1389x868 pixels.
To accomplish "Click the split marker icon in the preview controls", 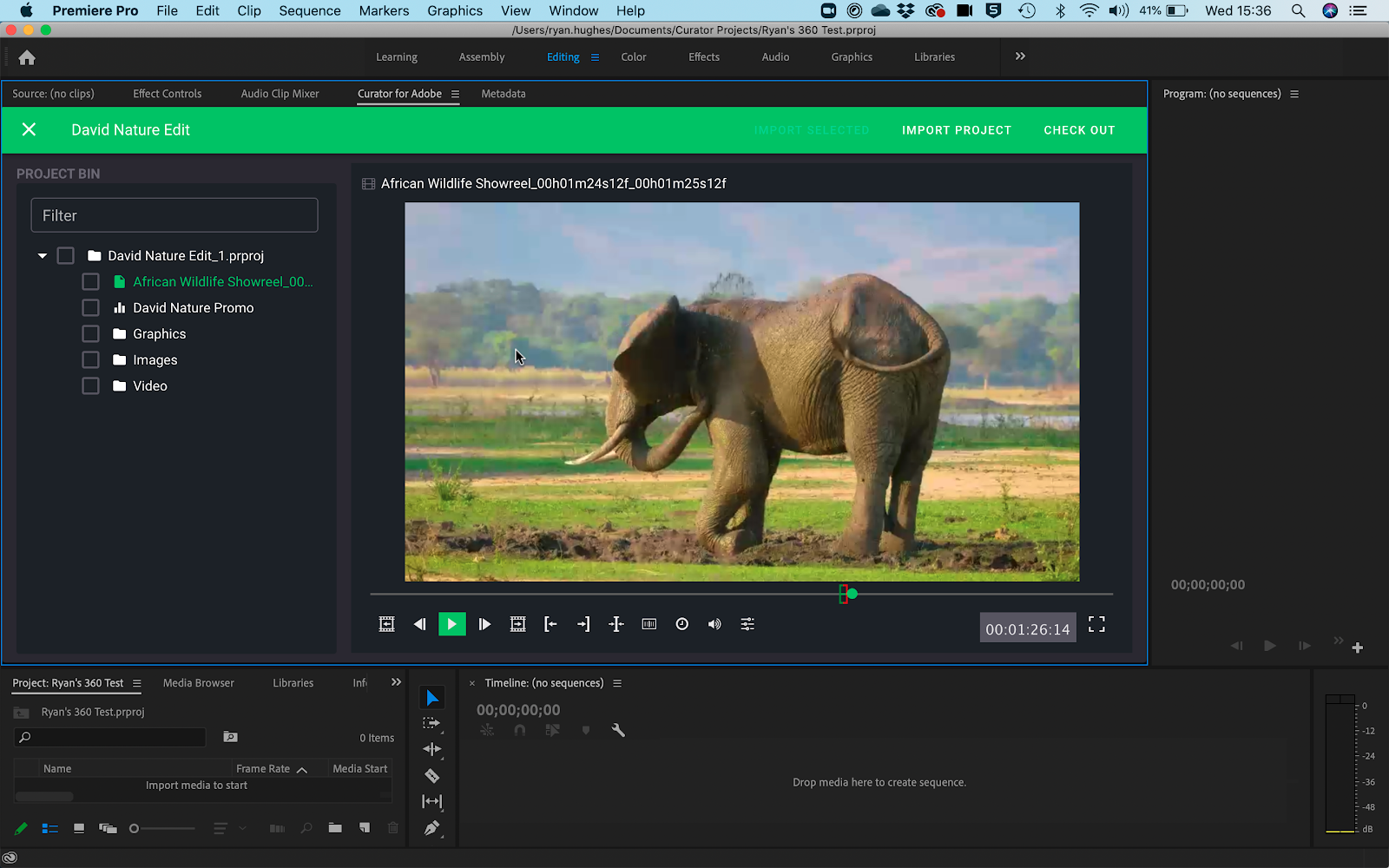I will (x=616, y=624).
